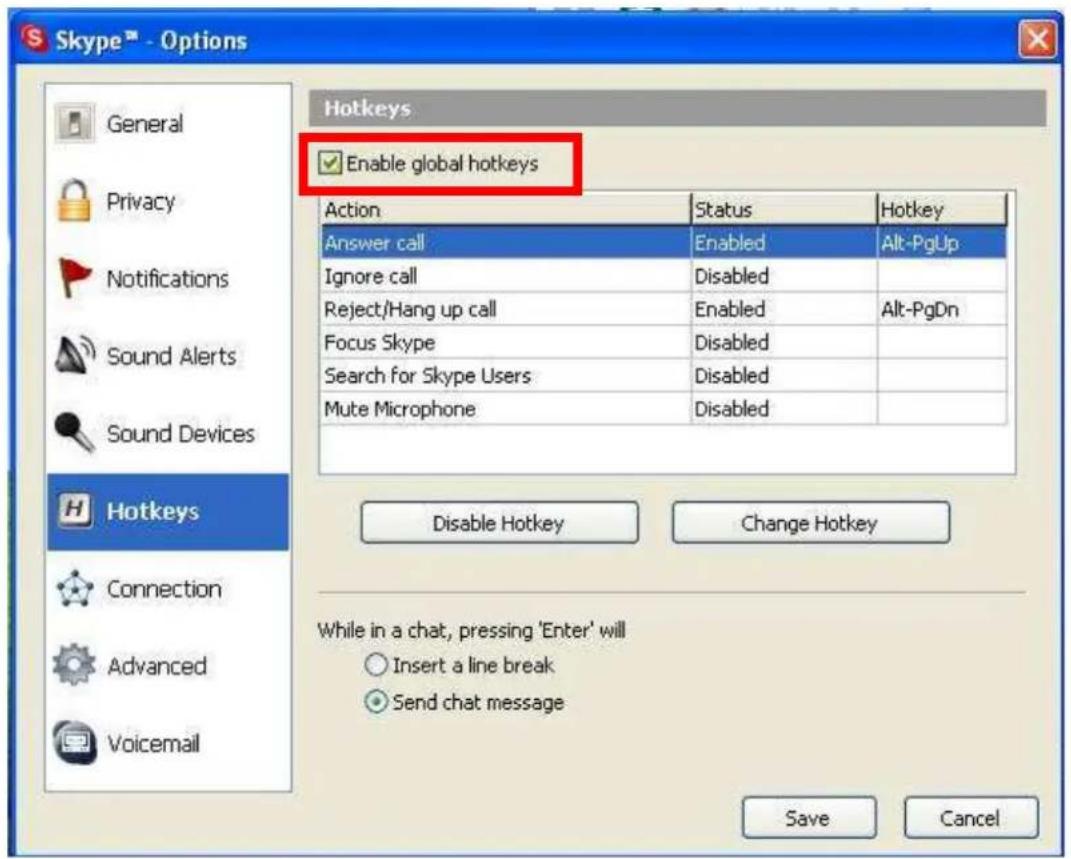This screenshot has height=859, width=1071.
Task: Go to Sound Alerts section
Action: pos(168,356)
